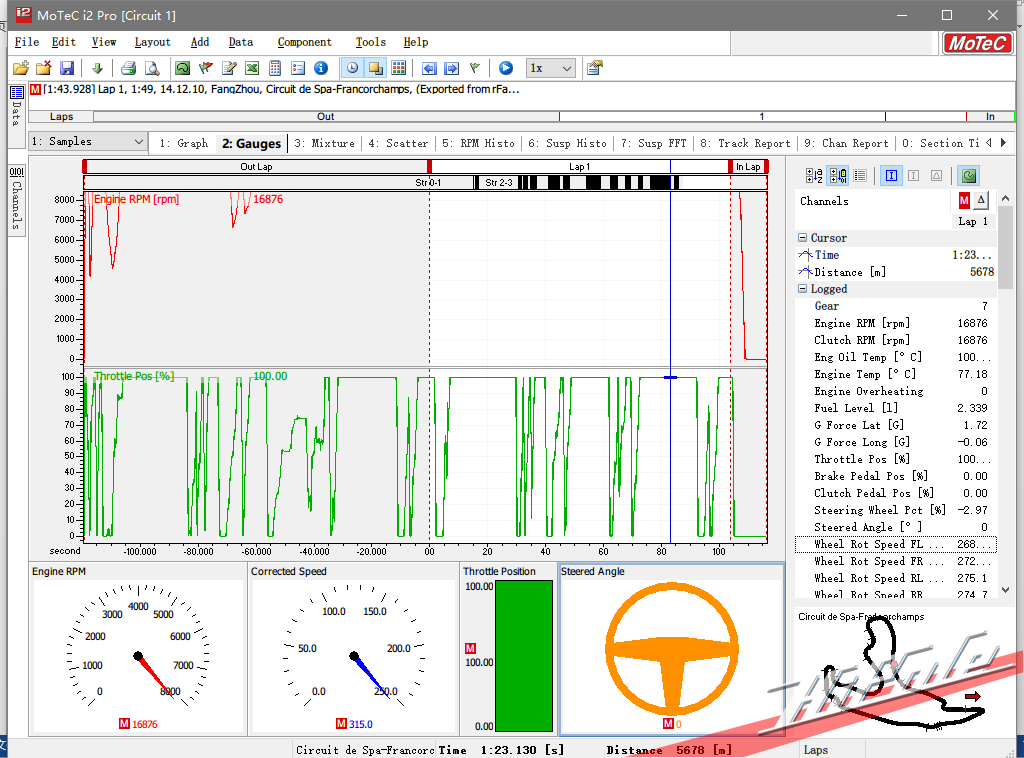The height and width of the screenshot is (758, 1024).
Task: Collapse the Logged channel group
Action: (802, 289)
